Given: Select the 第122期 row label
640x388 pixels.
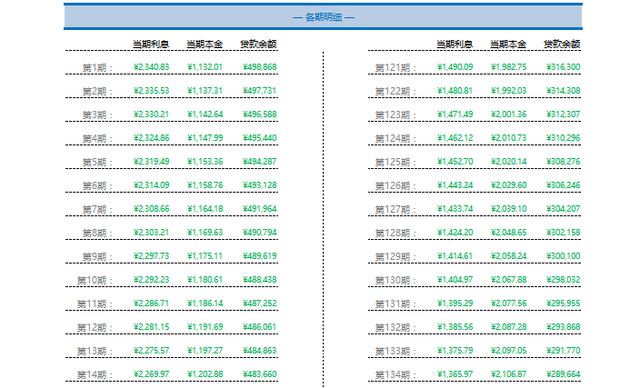Looking at the screenshot, I should pyautogui.click(x=396, y=91).
